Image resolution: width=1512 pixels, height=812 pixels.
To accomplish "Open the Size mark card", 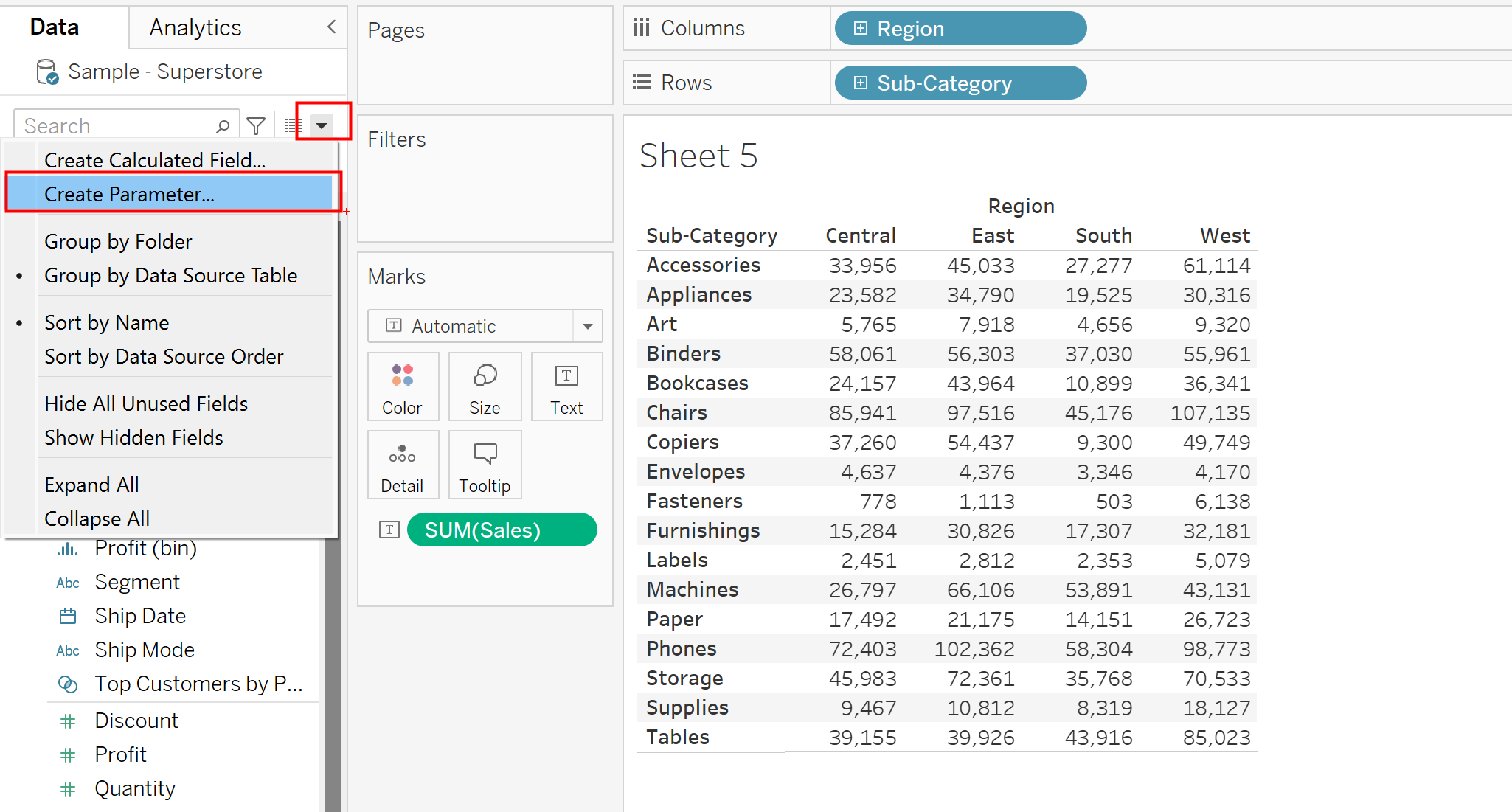I will pos(485,387).
